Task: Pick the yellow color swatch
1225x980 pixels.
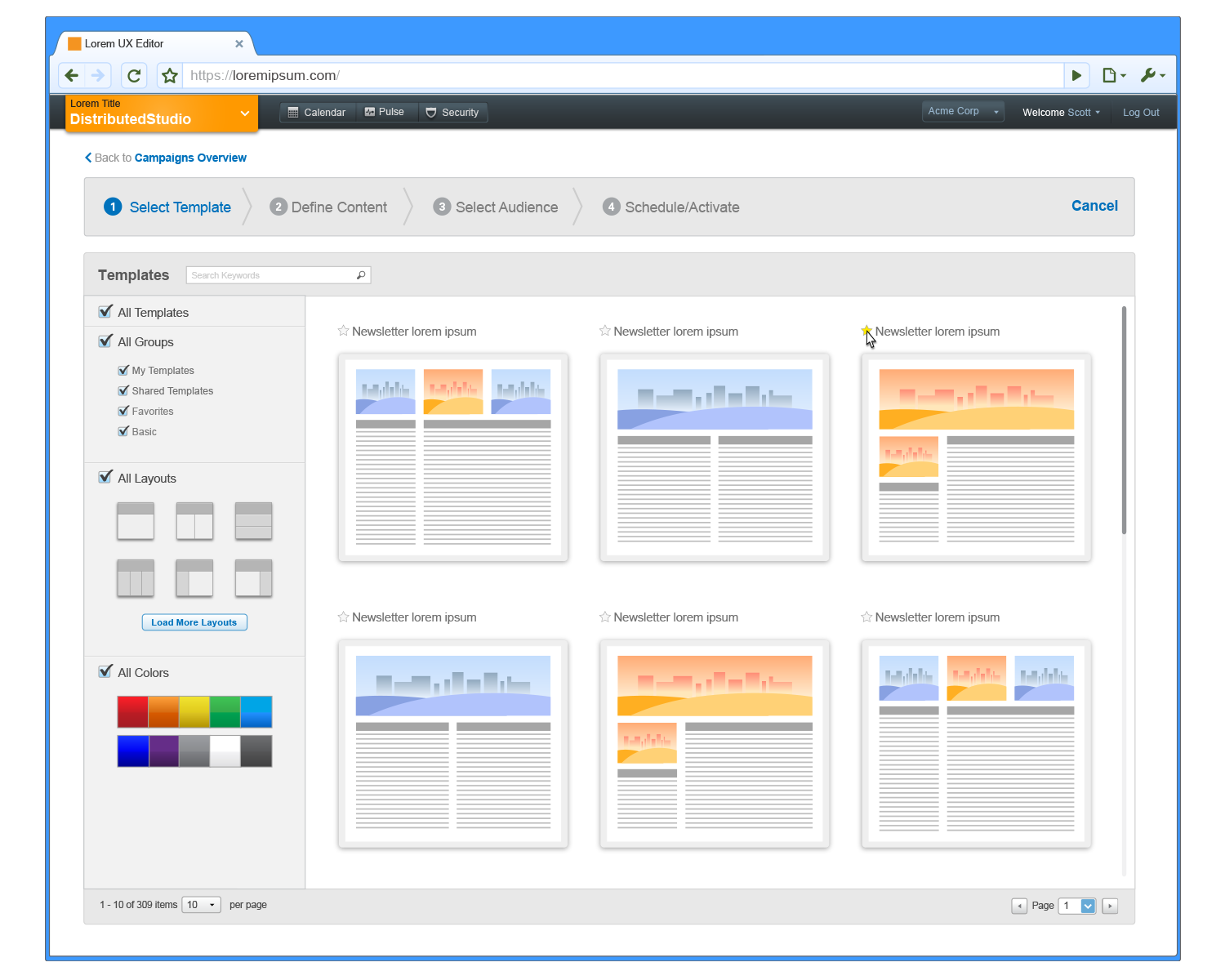Action: click(194, 712)
